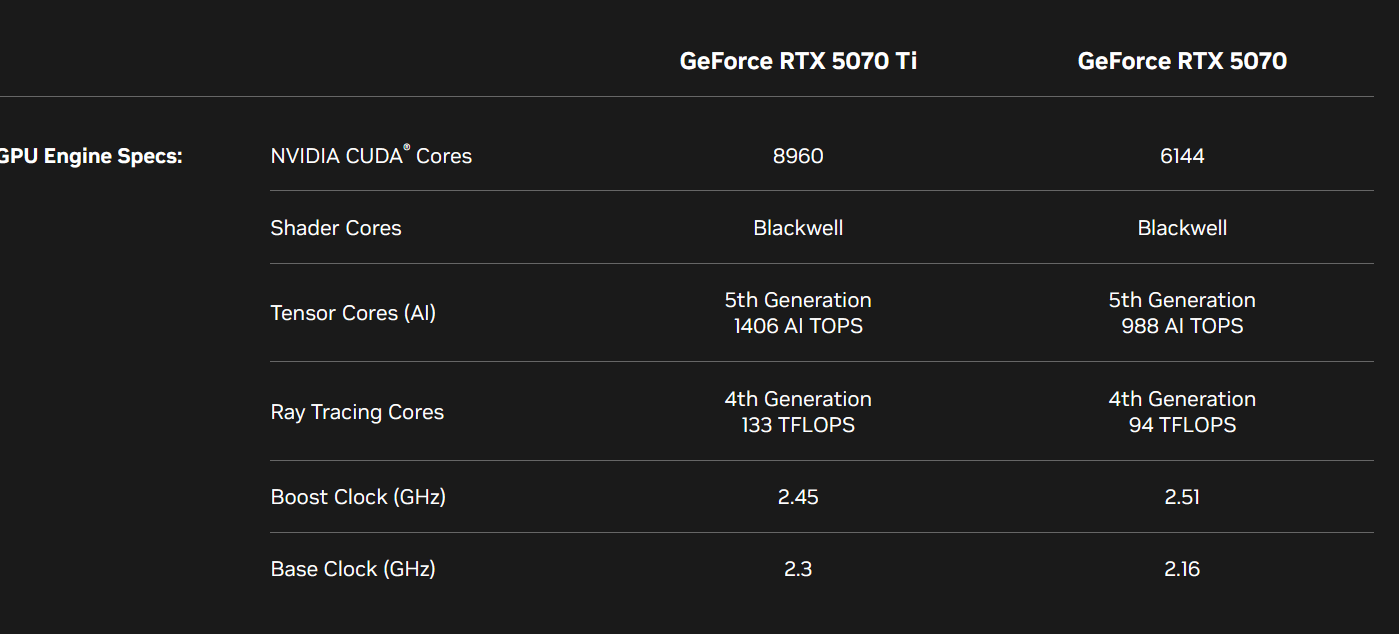Select the 133 TFLOPS ray tracing value
This screenshot has height=634, width=1399.
click(x=797, y=425)
